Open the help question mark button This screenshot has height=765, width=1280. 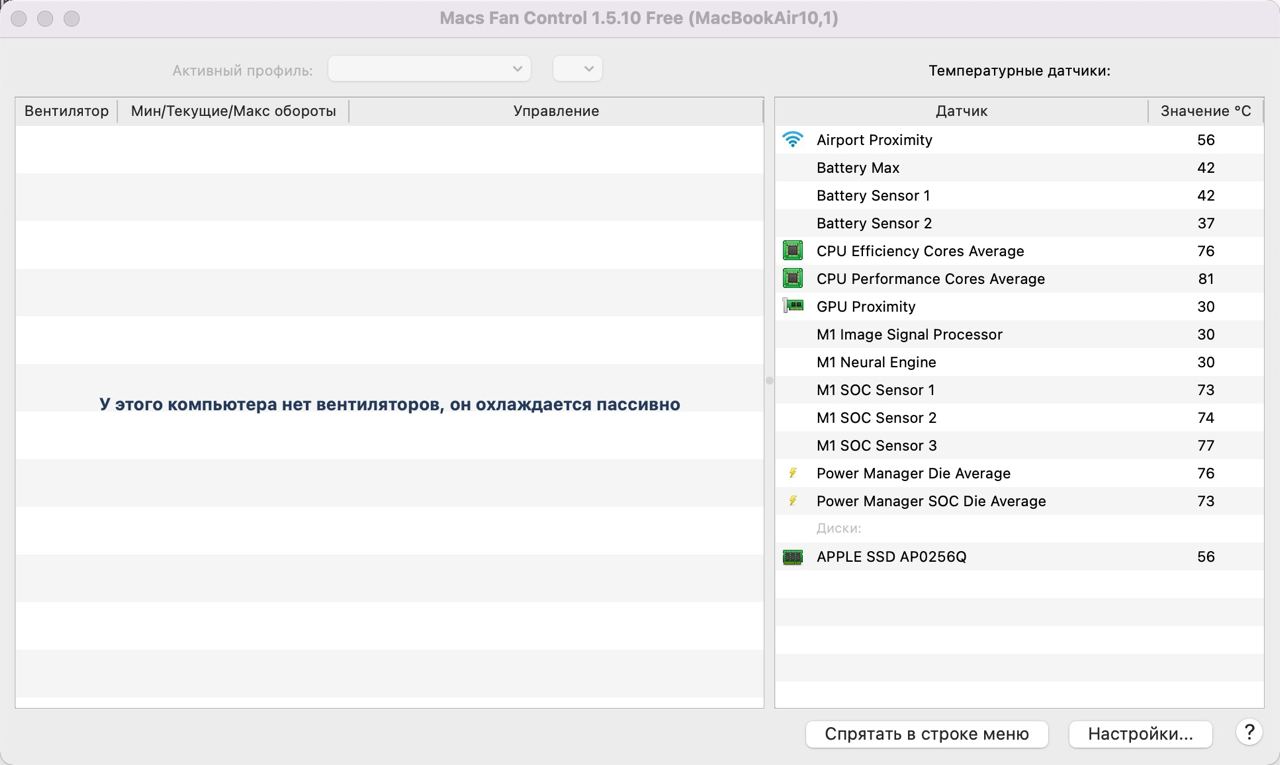[1248, 732]
